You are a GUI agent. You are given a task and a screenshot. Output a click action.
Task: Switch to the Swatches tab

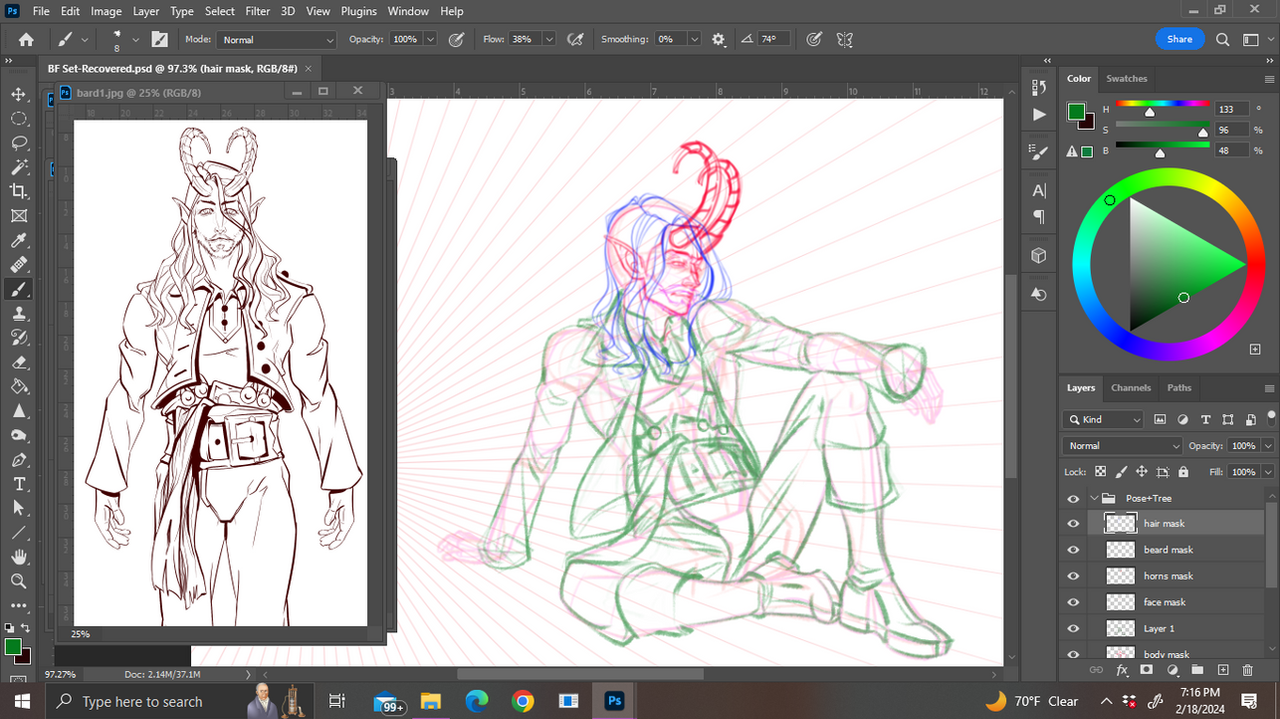[1127, 79]
